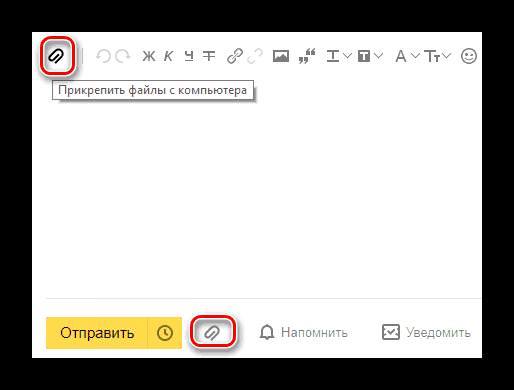The image size is (514, 390).
Task: Click the bottom paperclip attach icon
Action: 213,332
